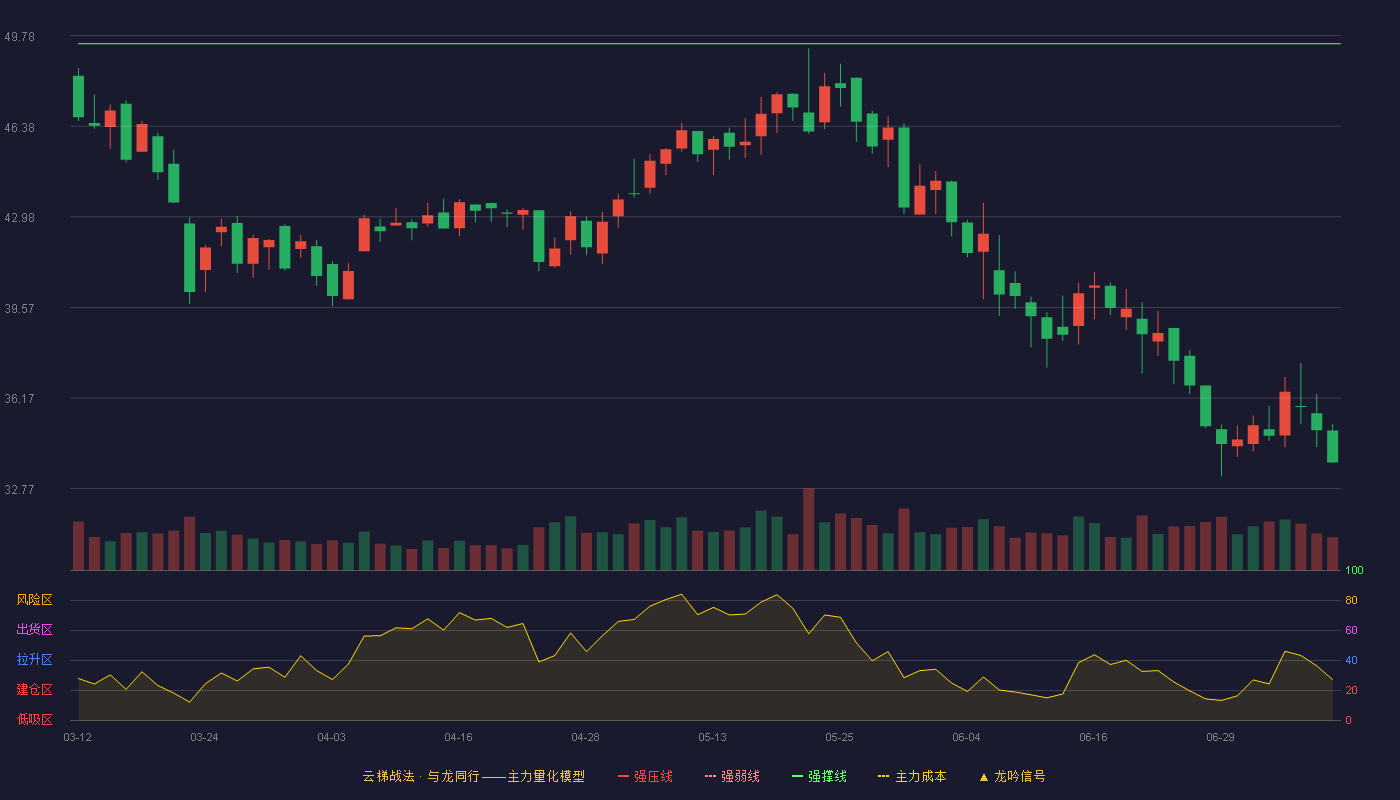Click the tallest volume bar
Image resolution: width=1400 pixels, height=800 pixels.
pos(808,529)
